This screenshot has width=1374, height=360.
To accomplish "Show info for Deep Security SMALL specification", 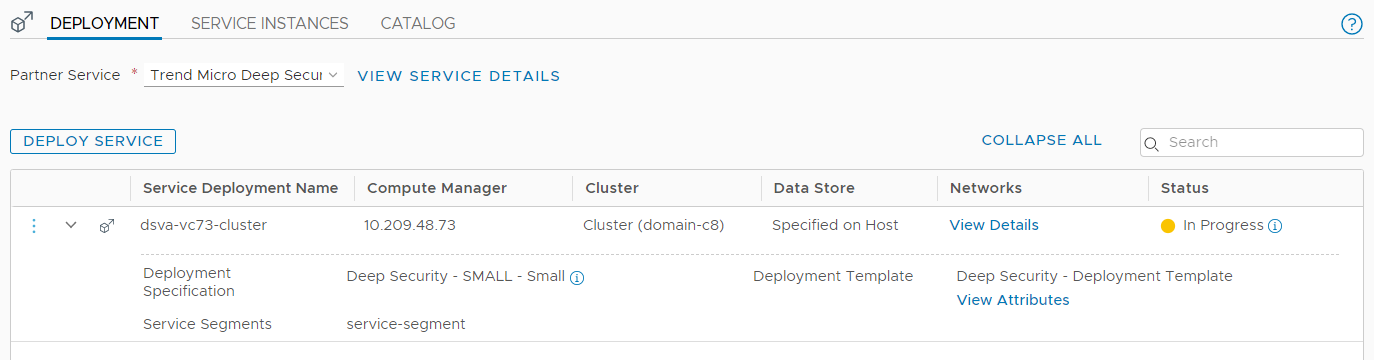I will click(x=577, y=277).
